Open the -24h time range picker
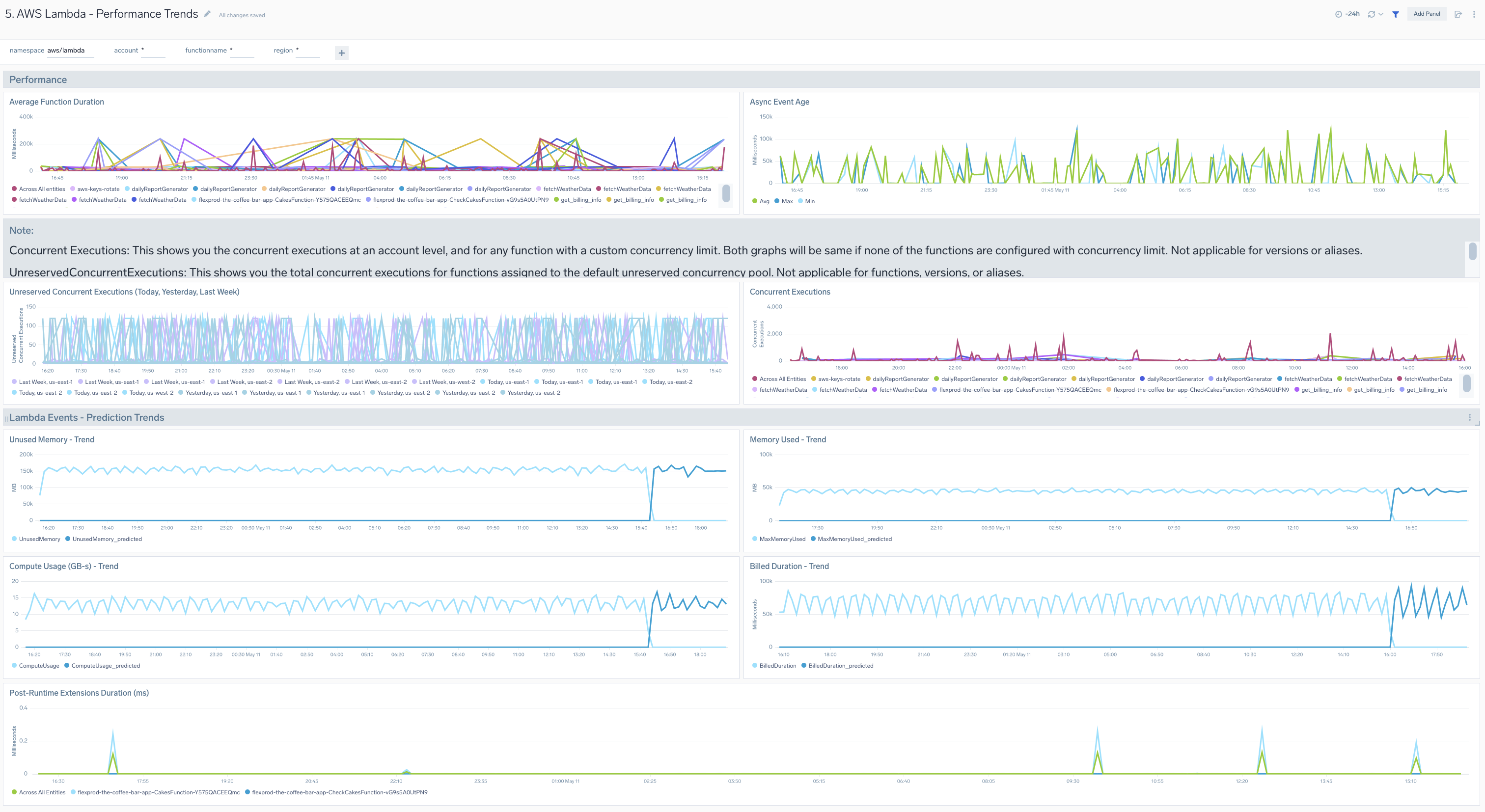Image resolution: width=1485 pixels, height=812 pixels. point(1347,14)
